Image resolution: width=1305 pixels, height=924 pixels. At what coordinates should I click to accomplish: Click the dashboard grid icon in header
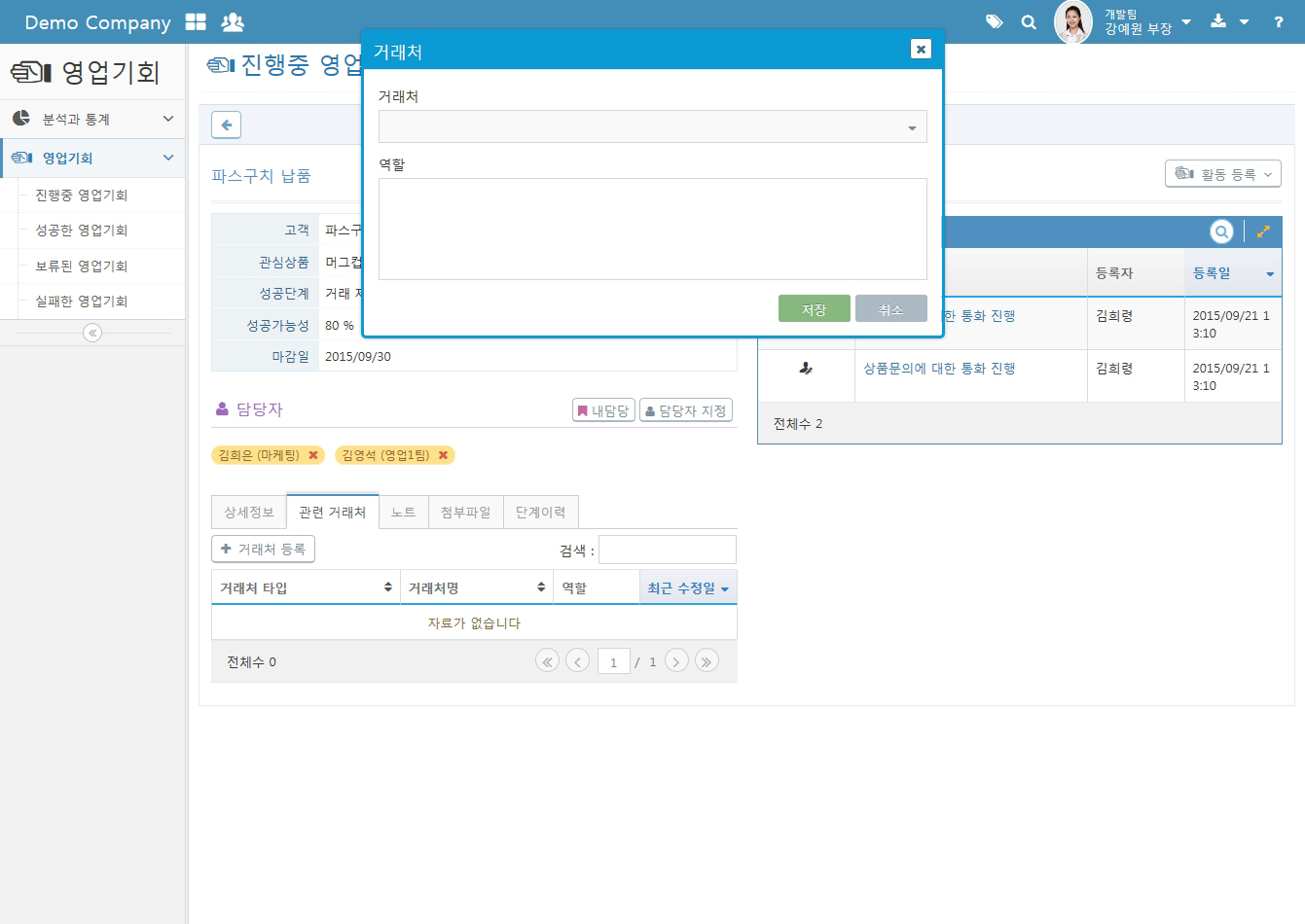(x=196, y=21)
